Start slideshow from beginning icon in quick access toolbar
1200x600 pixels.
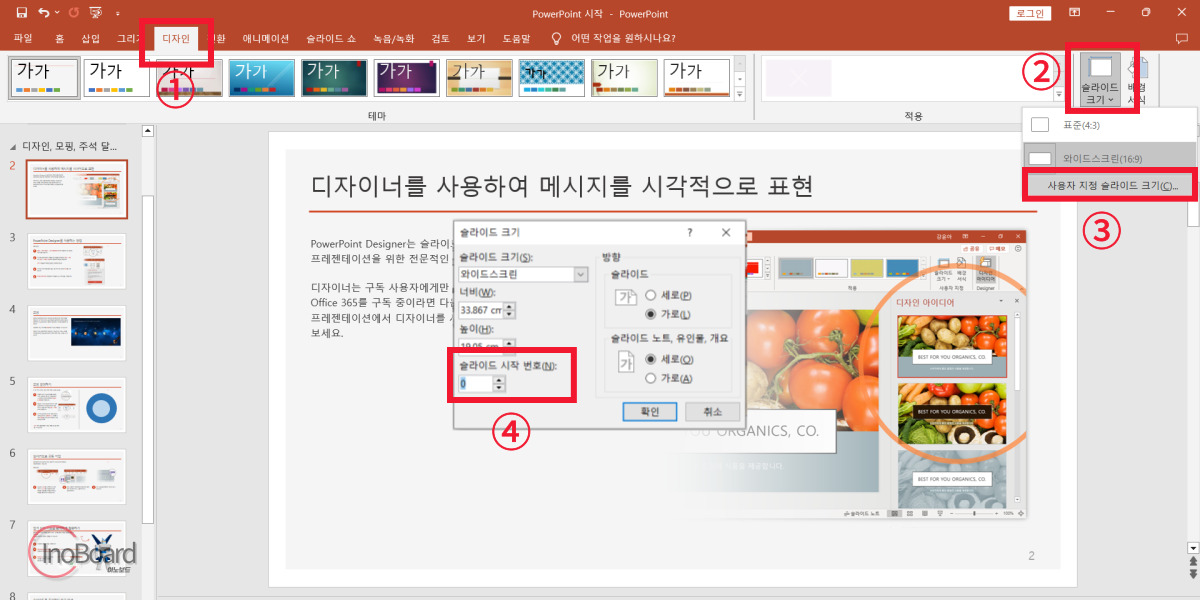(96, 13)
